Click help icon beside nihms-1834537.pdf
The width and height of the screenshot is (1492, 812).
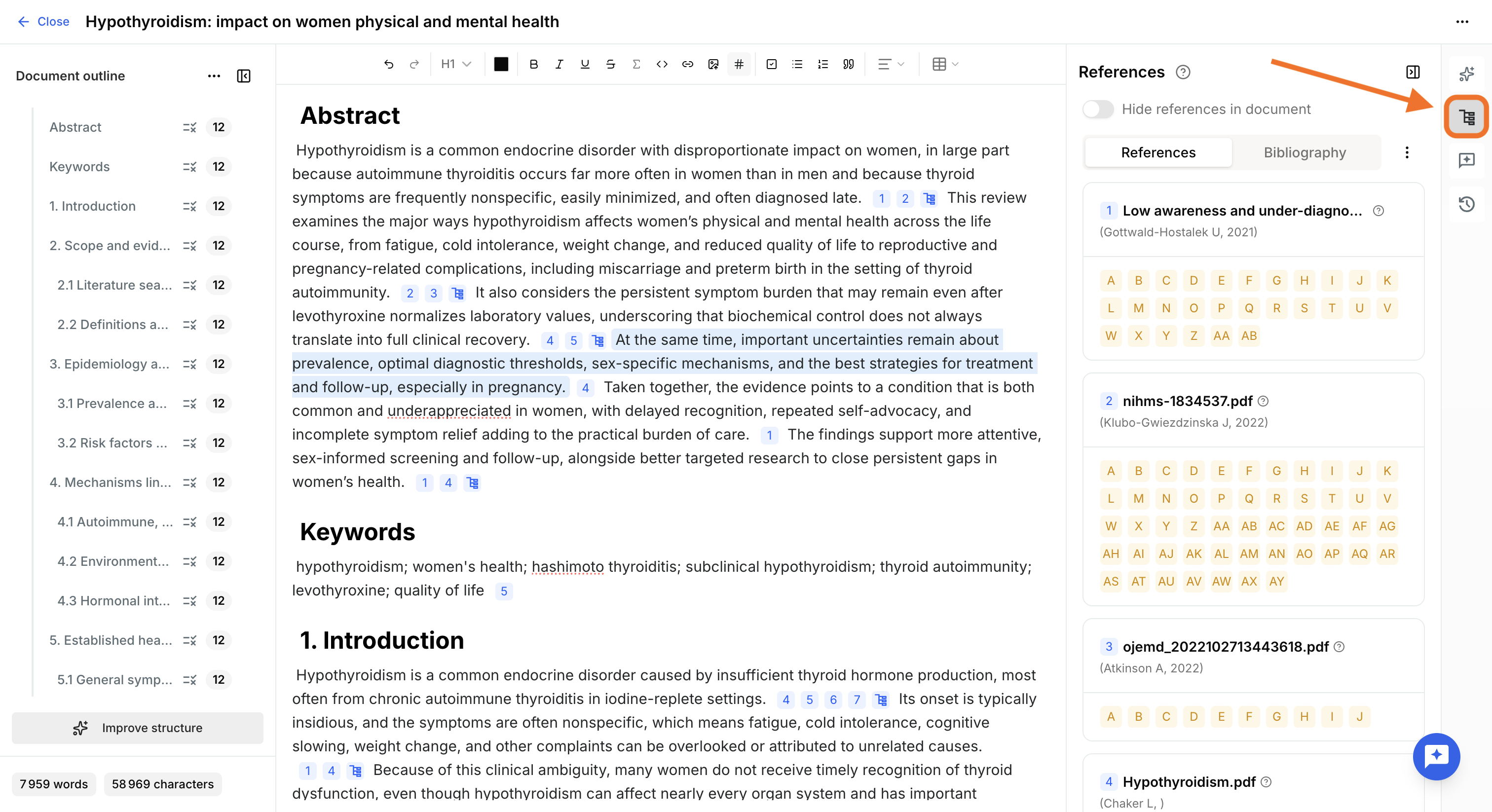[x=1264, y=401]
